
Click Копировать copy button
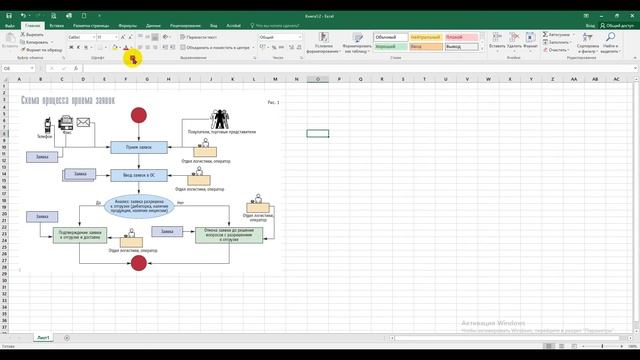tap(34, 42)
